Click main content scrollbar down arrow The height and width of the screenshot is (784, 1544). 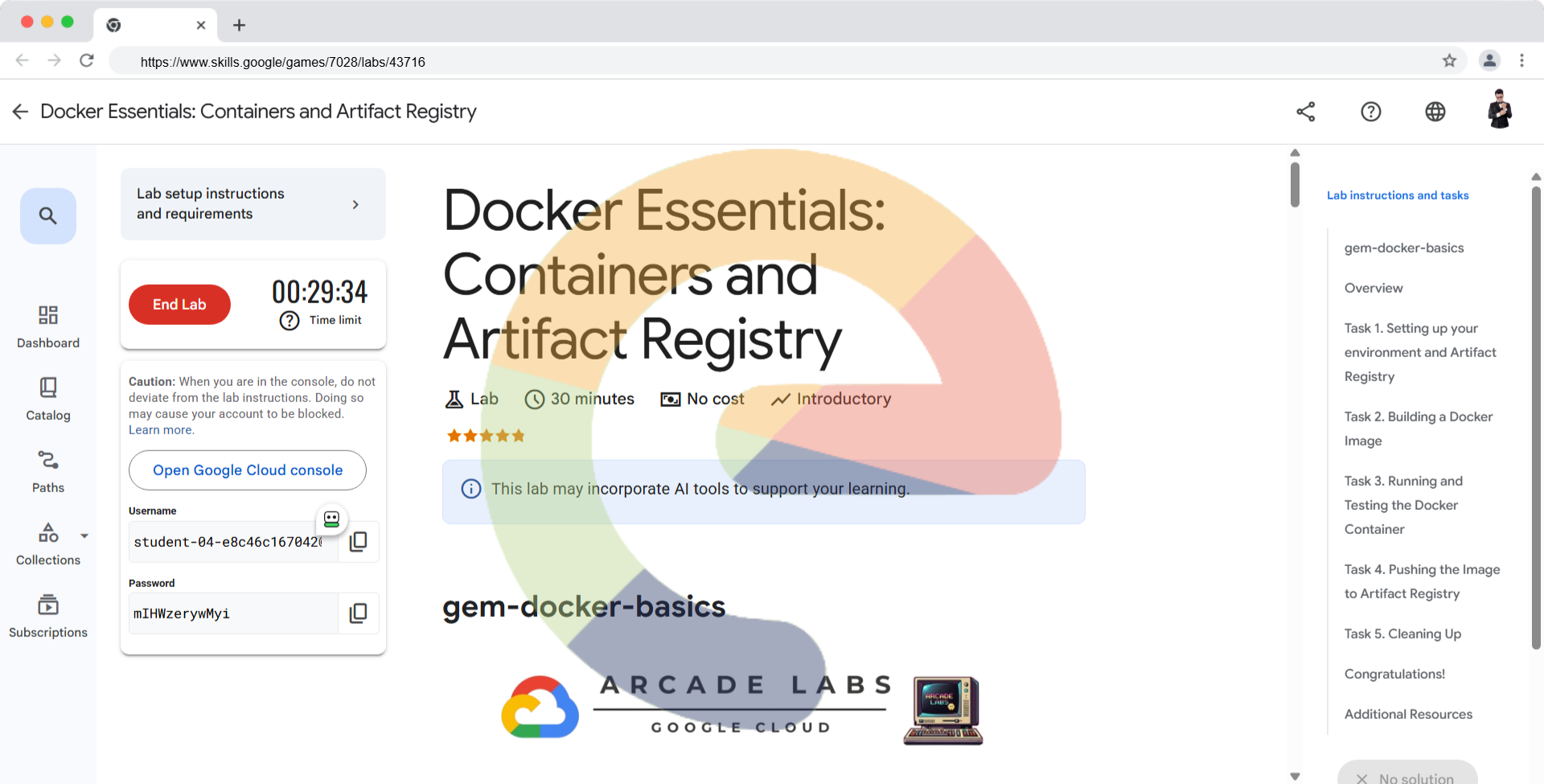tap(1295, 776)
